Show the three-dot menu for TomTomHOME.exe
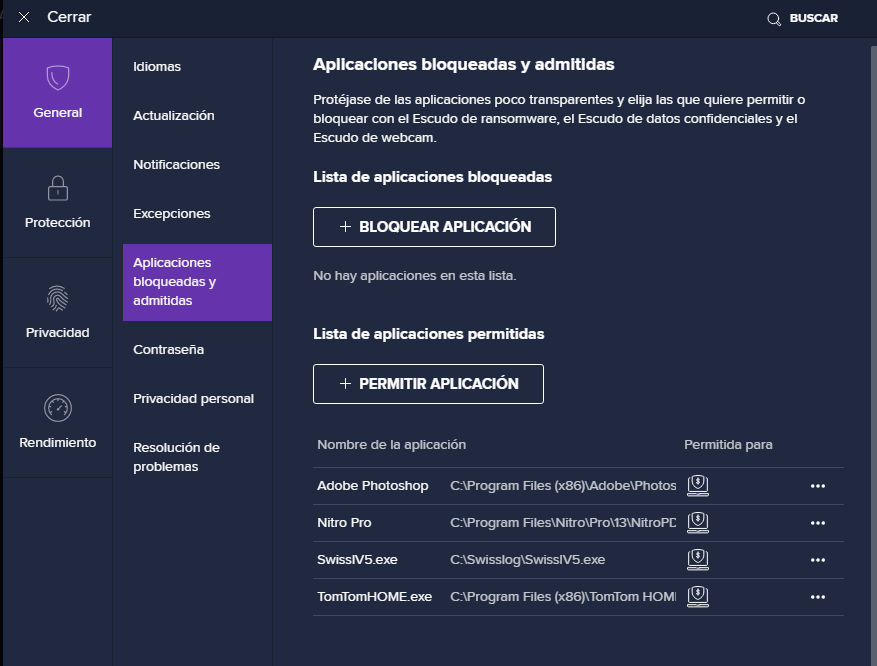Viewport: 877px width, 666px height. (817, 597)
